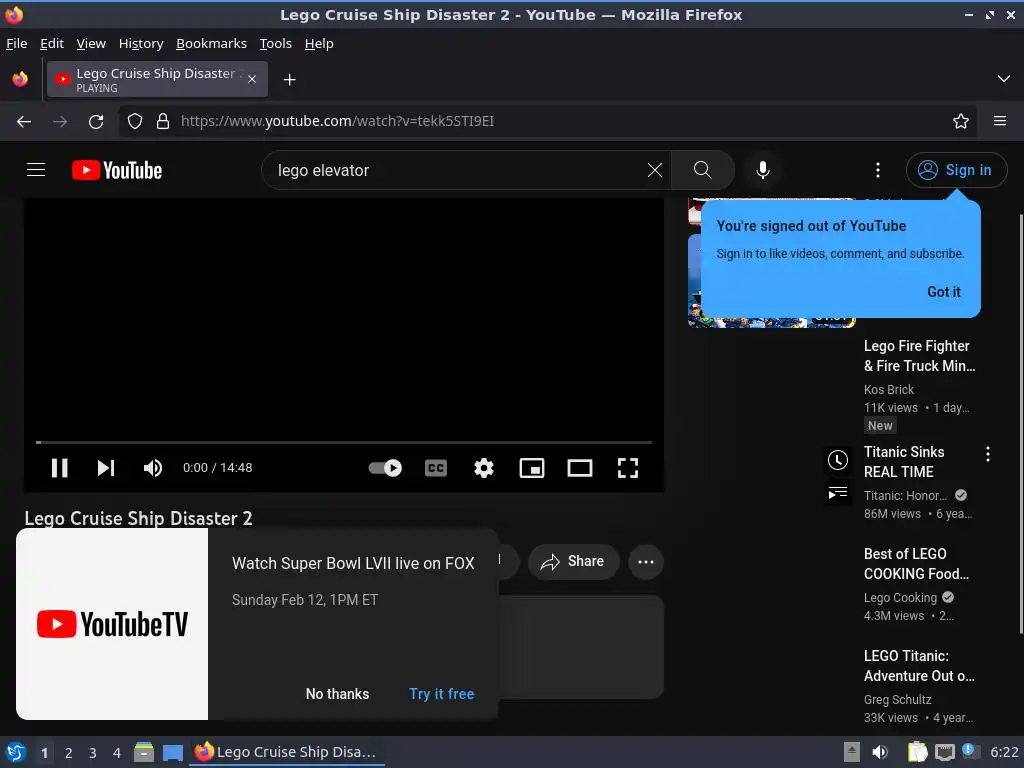Enable miniplayer mode
This screenshot has width=1024, height=768.
[532, 468]
